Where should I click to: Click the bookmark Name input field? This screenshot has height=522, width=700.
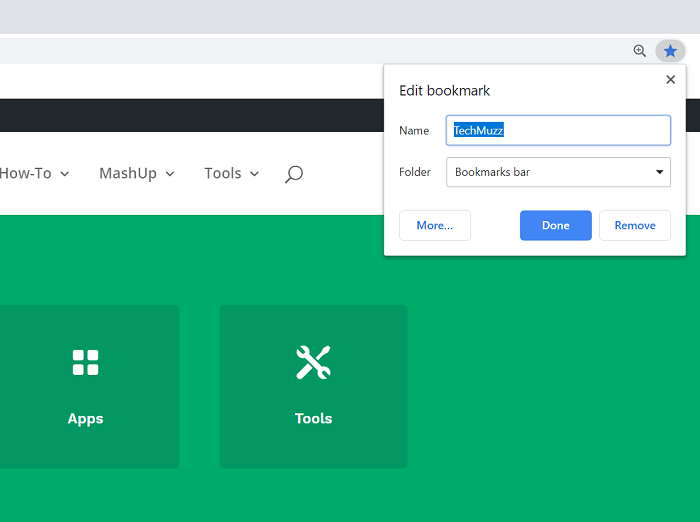[558, 130]
